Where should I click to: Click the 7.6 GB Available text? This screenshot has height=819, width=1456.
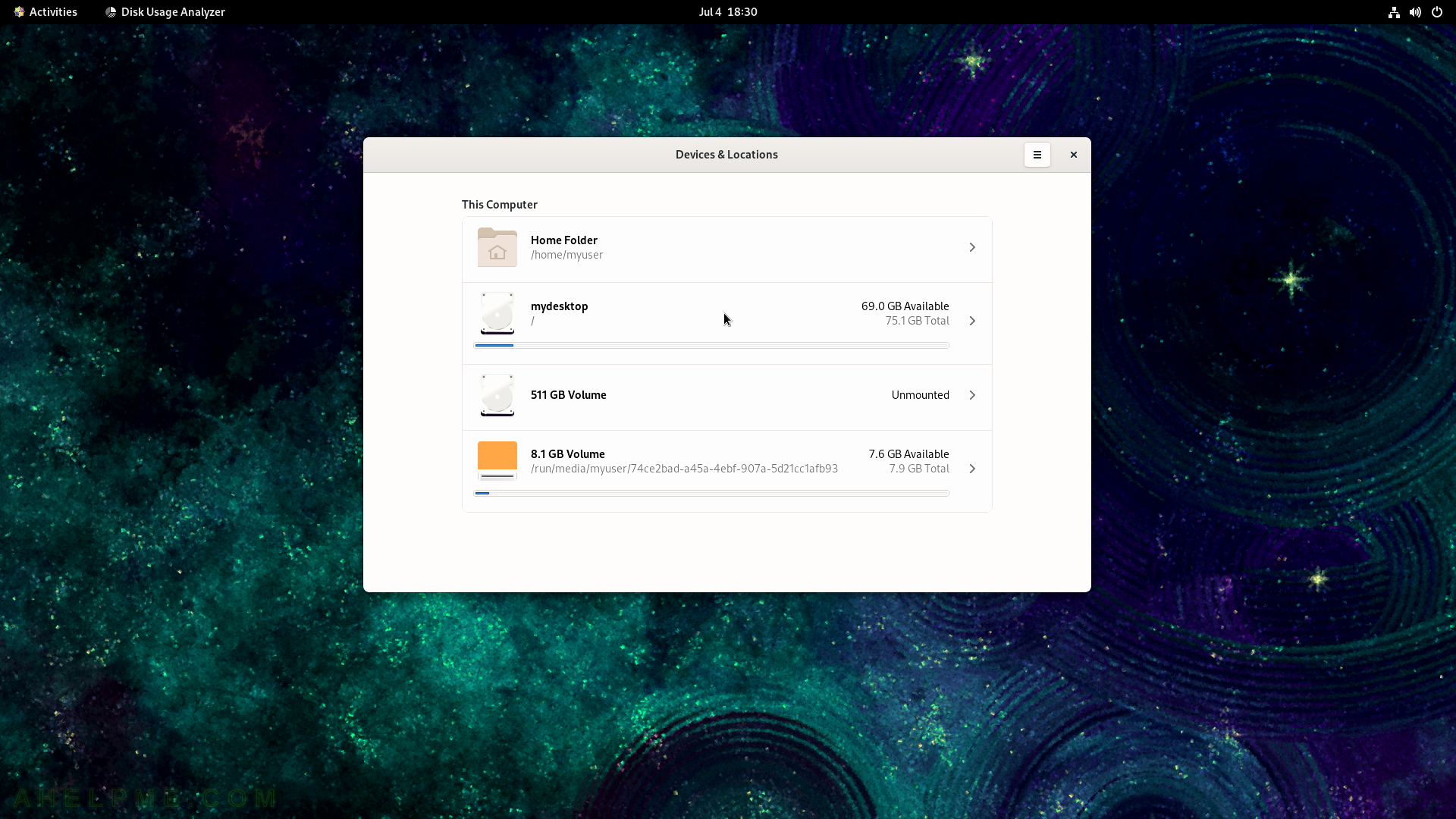coord(909,454)
